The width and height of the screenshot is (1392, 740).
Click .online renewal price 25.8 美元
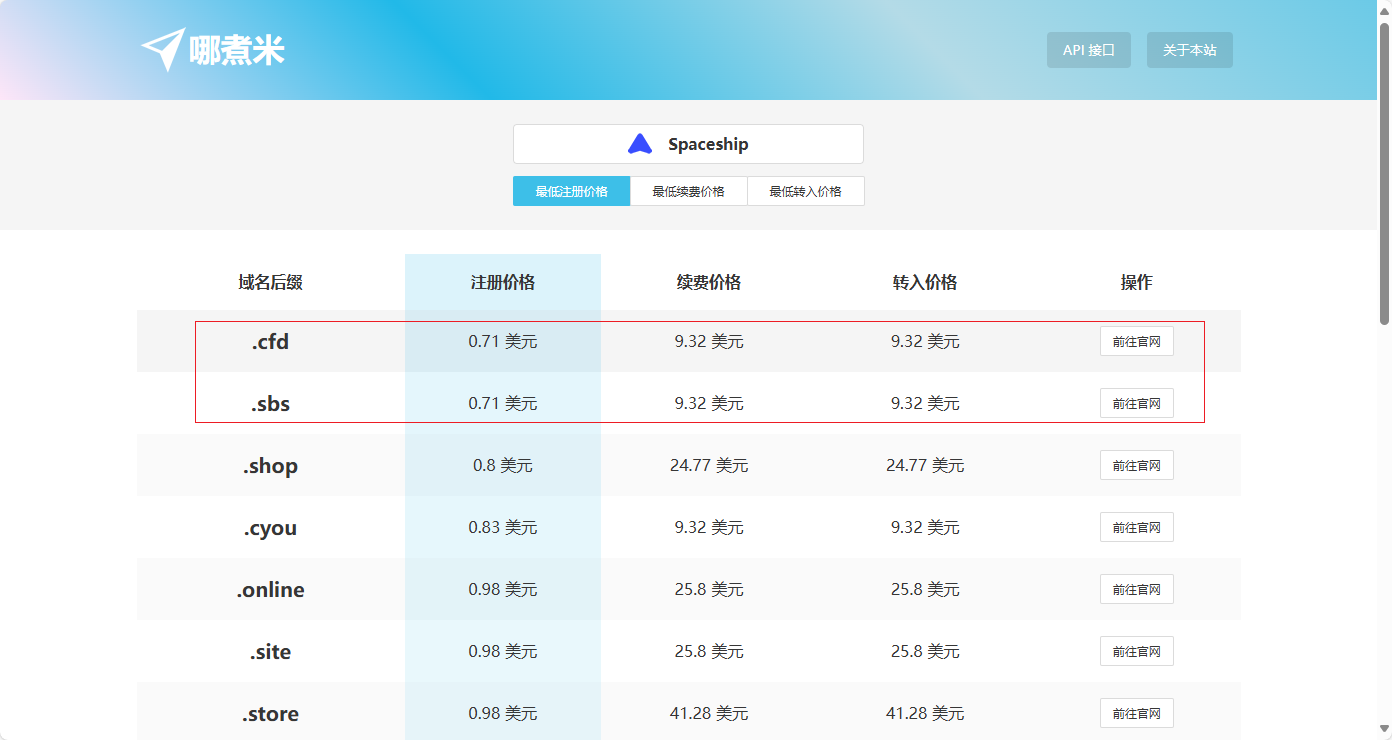(709, 589)
